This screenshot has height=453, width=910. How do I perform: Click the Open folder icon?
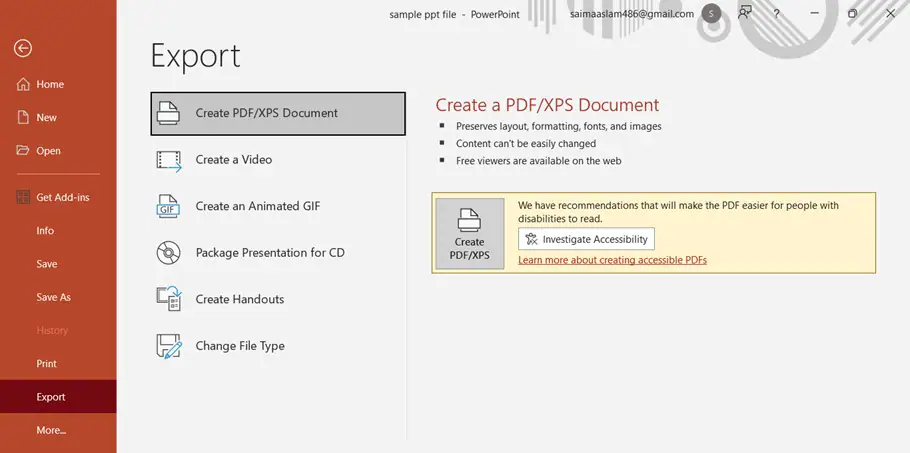click(23, 150)
